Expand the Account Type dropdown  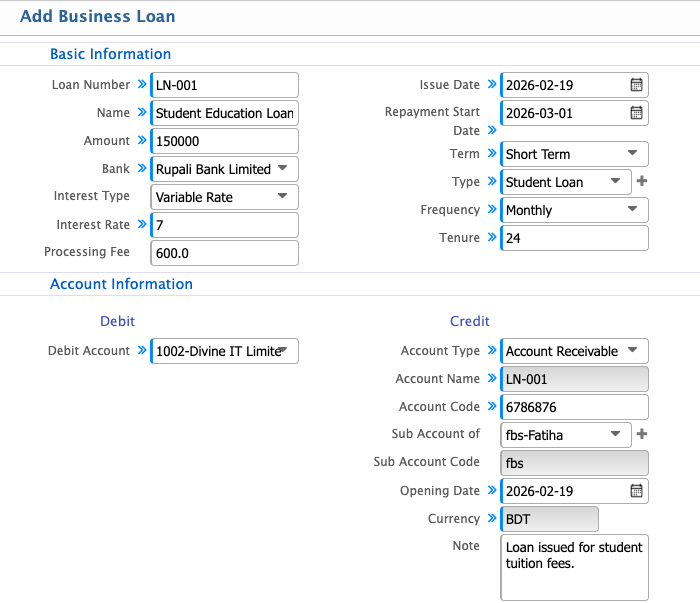(574, 351)
